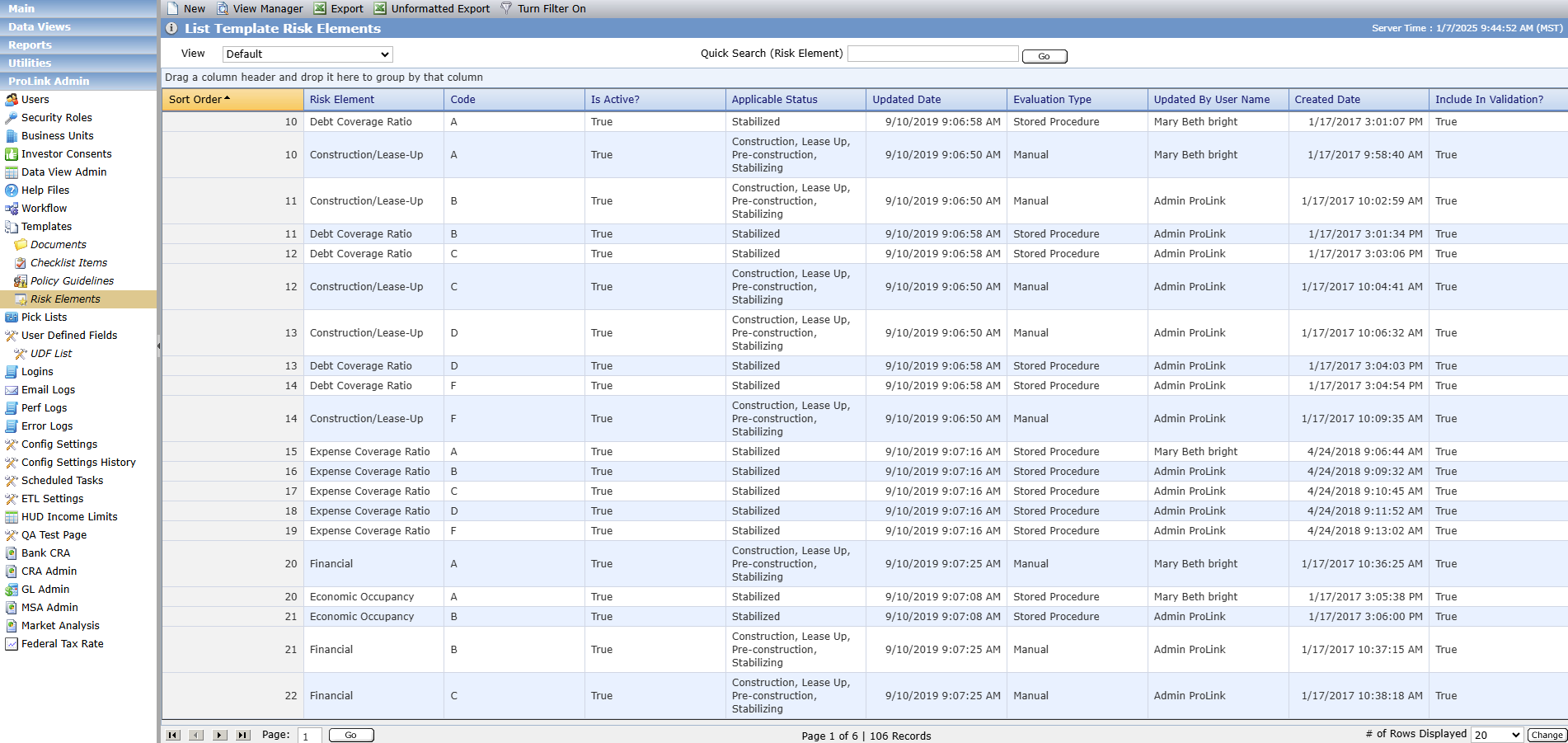The image size is (1568, 743).
Task: Click the Investor Consents icon
Action: [x=12, y=154]
